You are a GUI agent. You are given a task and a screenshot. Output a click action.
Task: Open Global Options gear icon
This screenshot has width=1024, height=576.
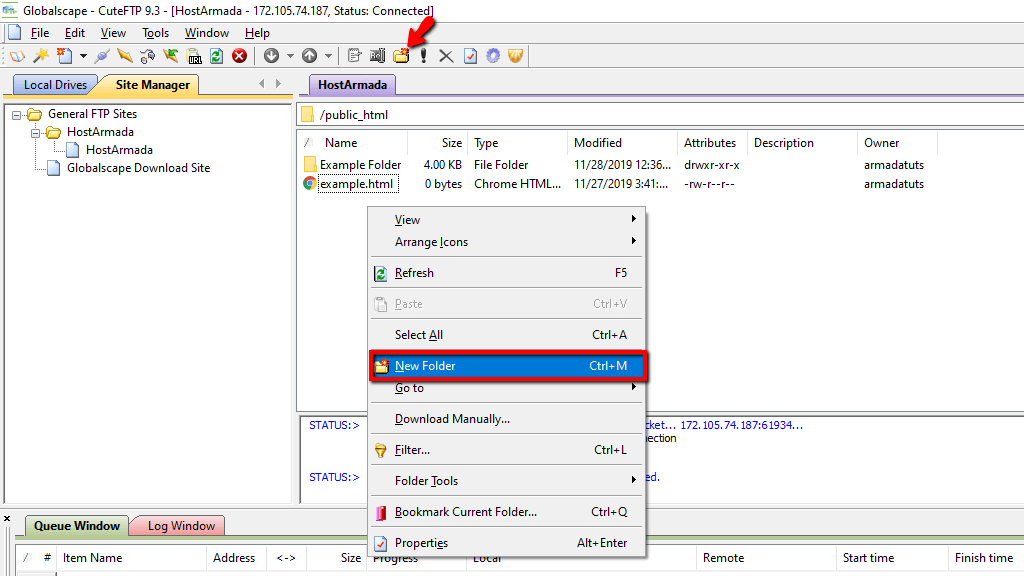493,56
